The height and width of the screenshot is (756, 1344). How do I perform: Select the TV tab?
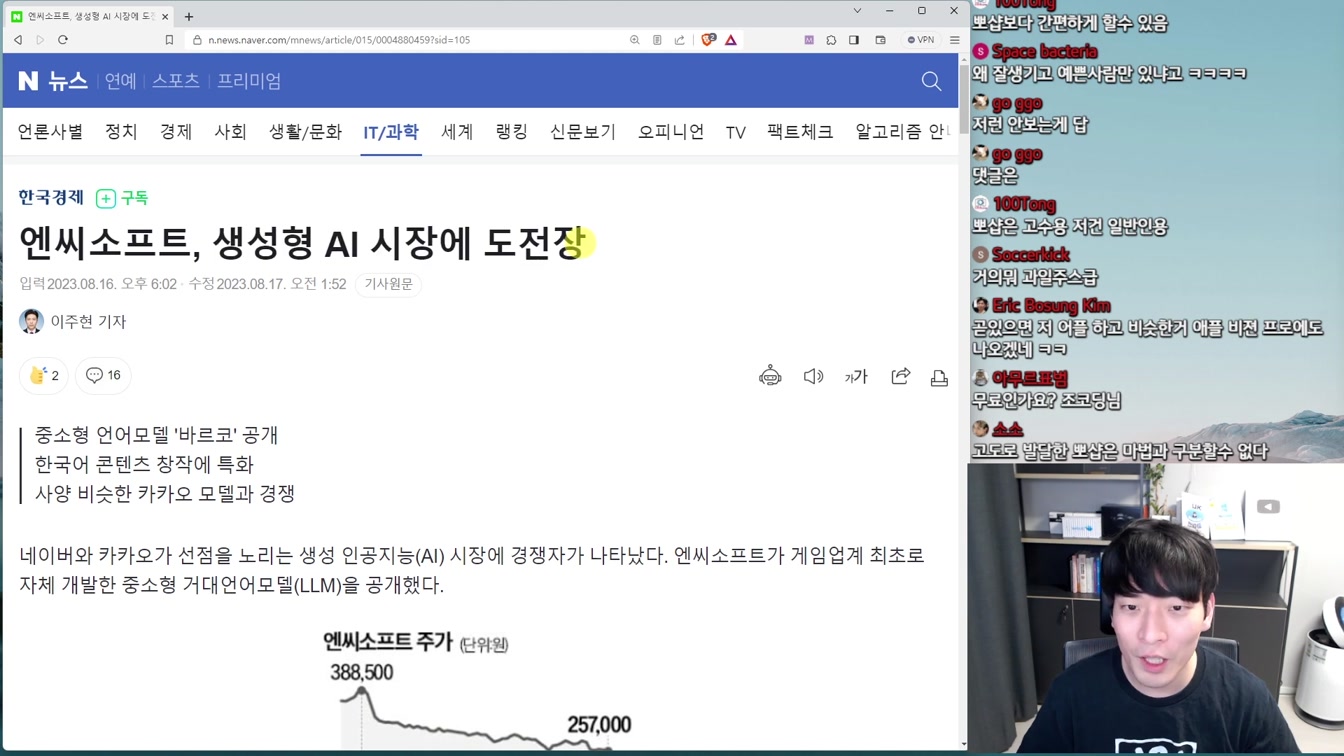[x=736, y=132]
